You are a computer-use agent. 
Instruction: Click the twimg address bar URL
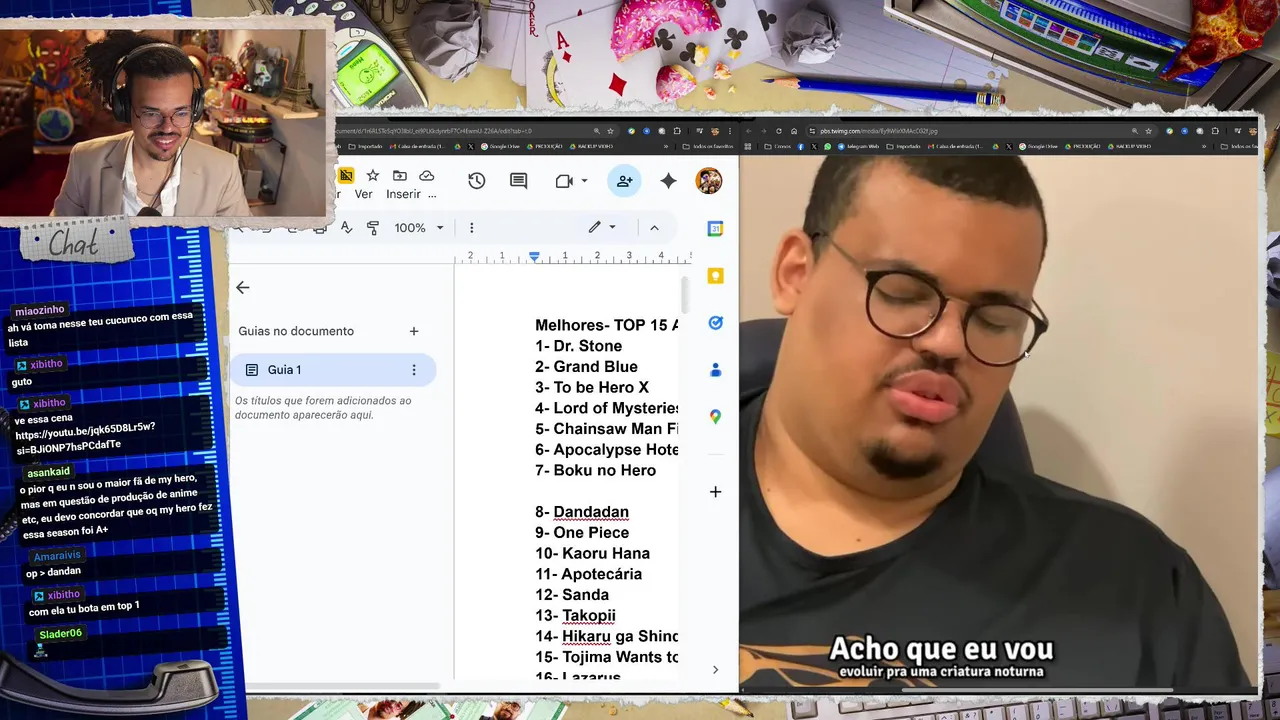tap(878, 131)
